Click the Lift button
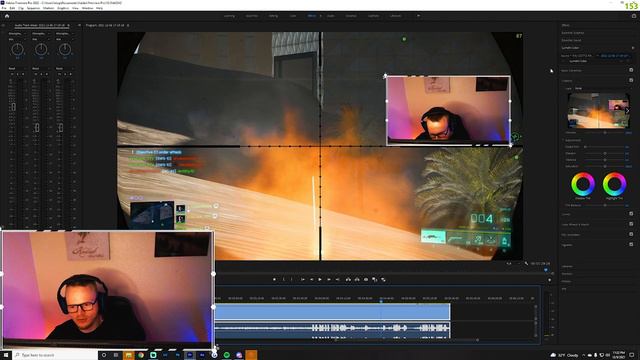 (348, 280)
